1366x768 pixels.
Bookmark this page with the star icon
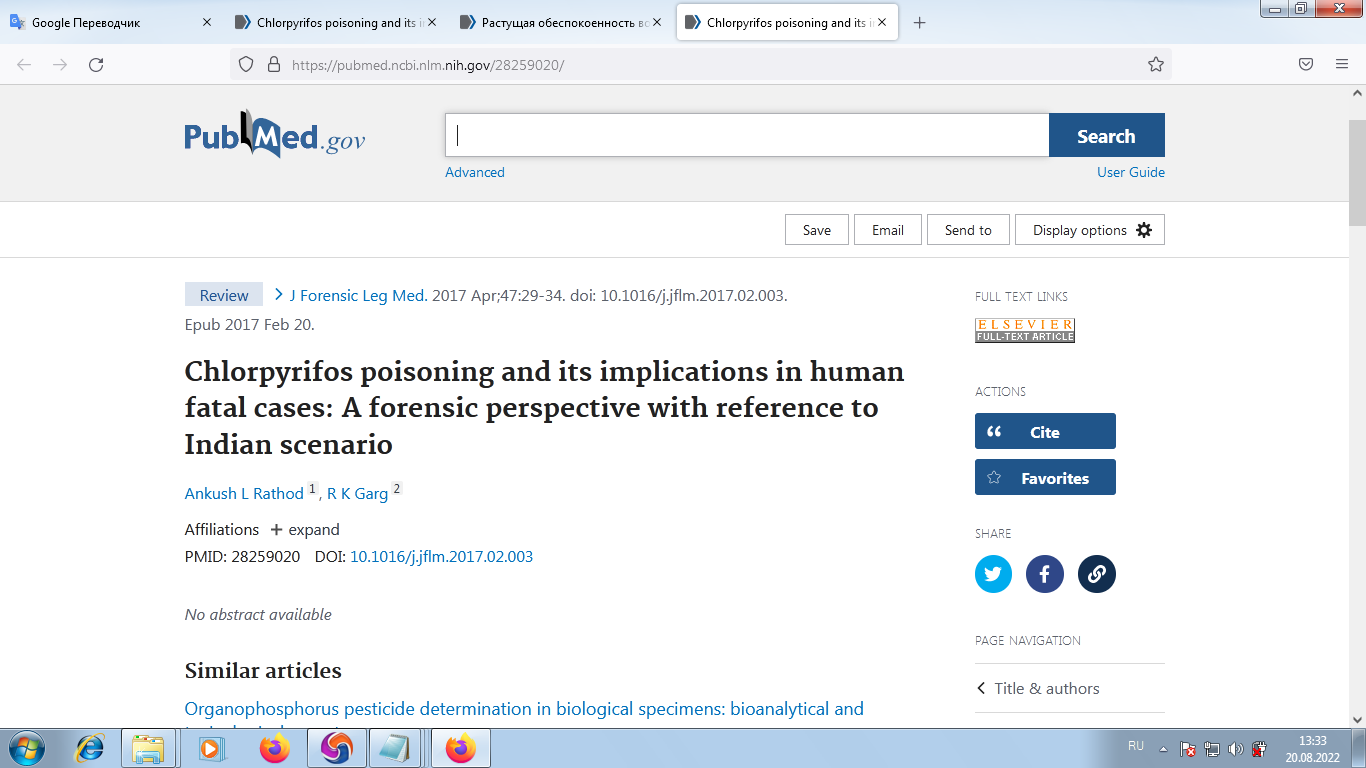(1155, 64)
